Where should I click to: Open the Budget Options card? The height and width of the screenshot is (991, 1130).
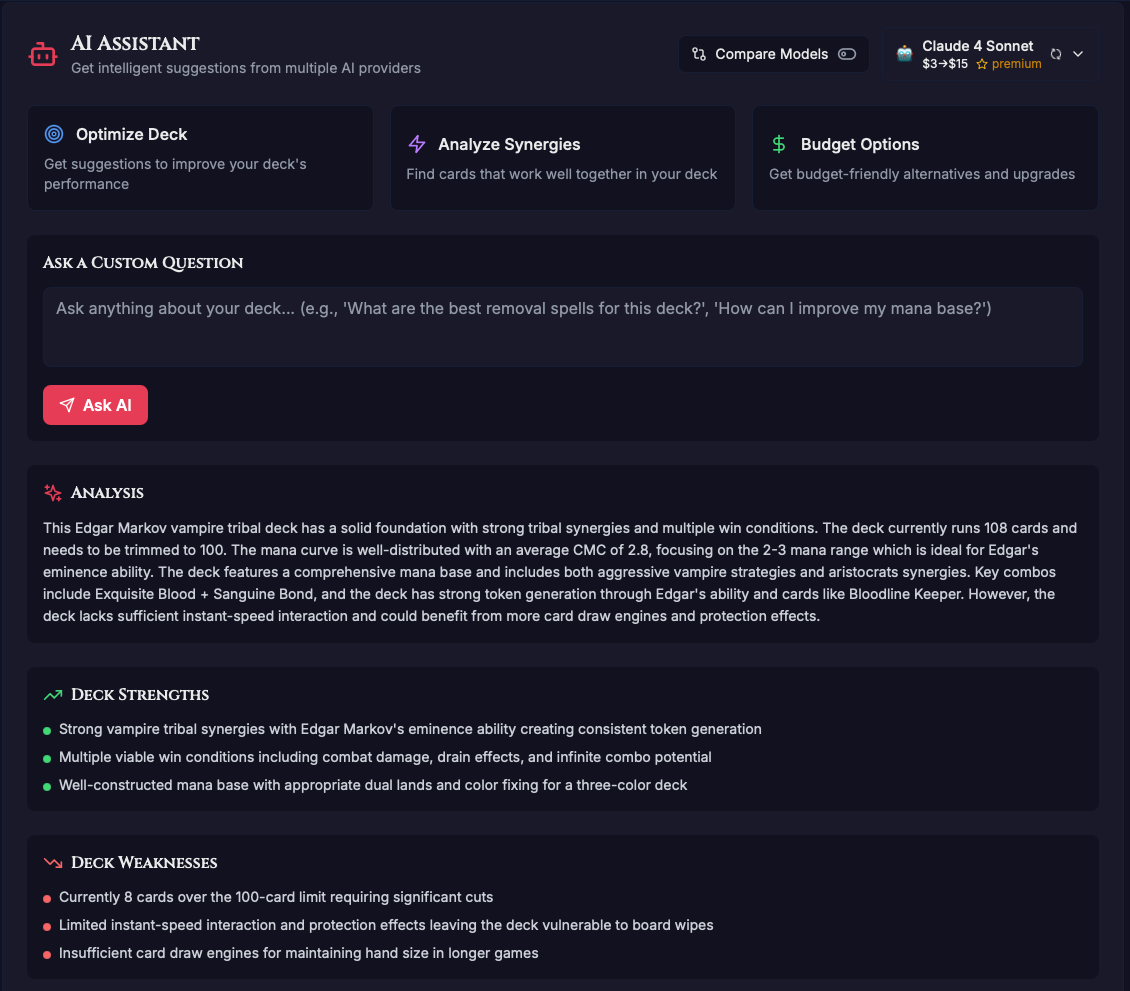(x=925, y=158)
